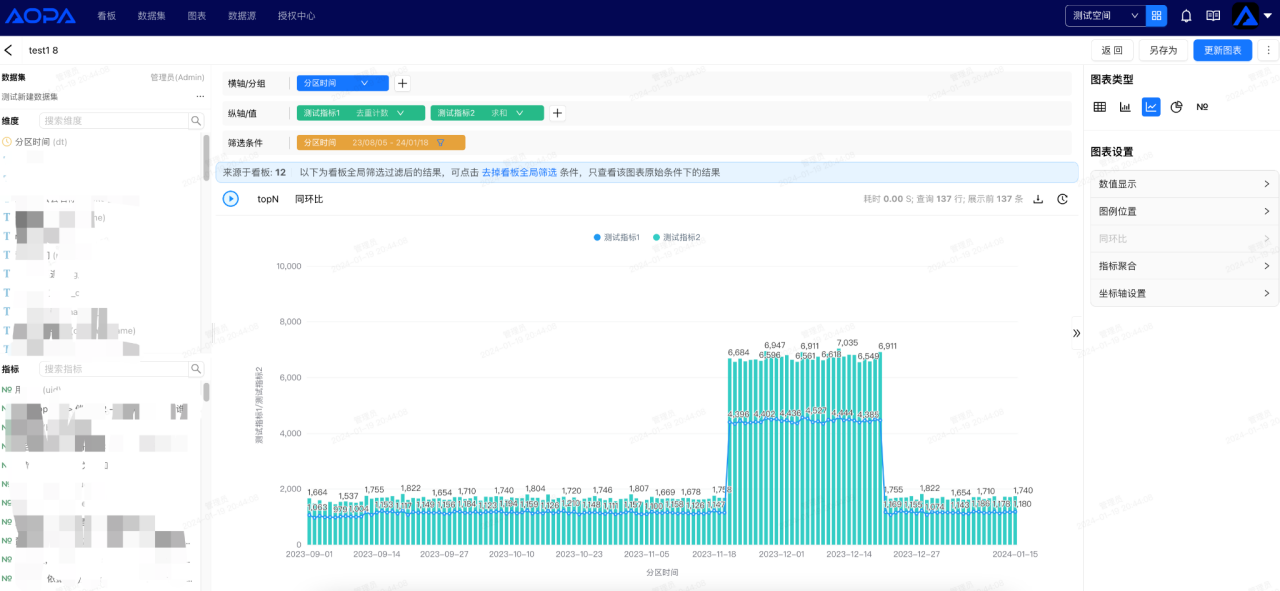Expand the 指标聚合 setting
Screen dimensions: 1280x591
pyautogui.click(x=1184, y=266)
